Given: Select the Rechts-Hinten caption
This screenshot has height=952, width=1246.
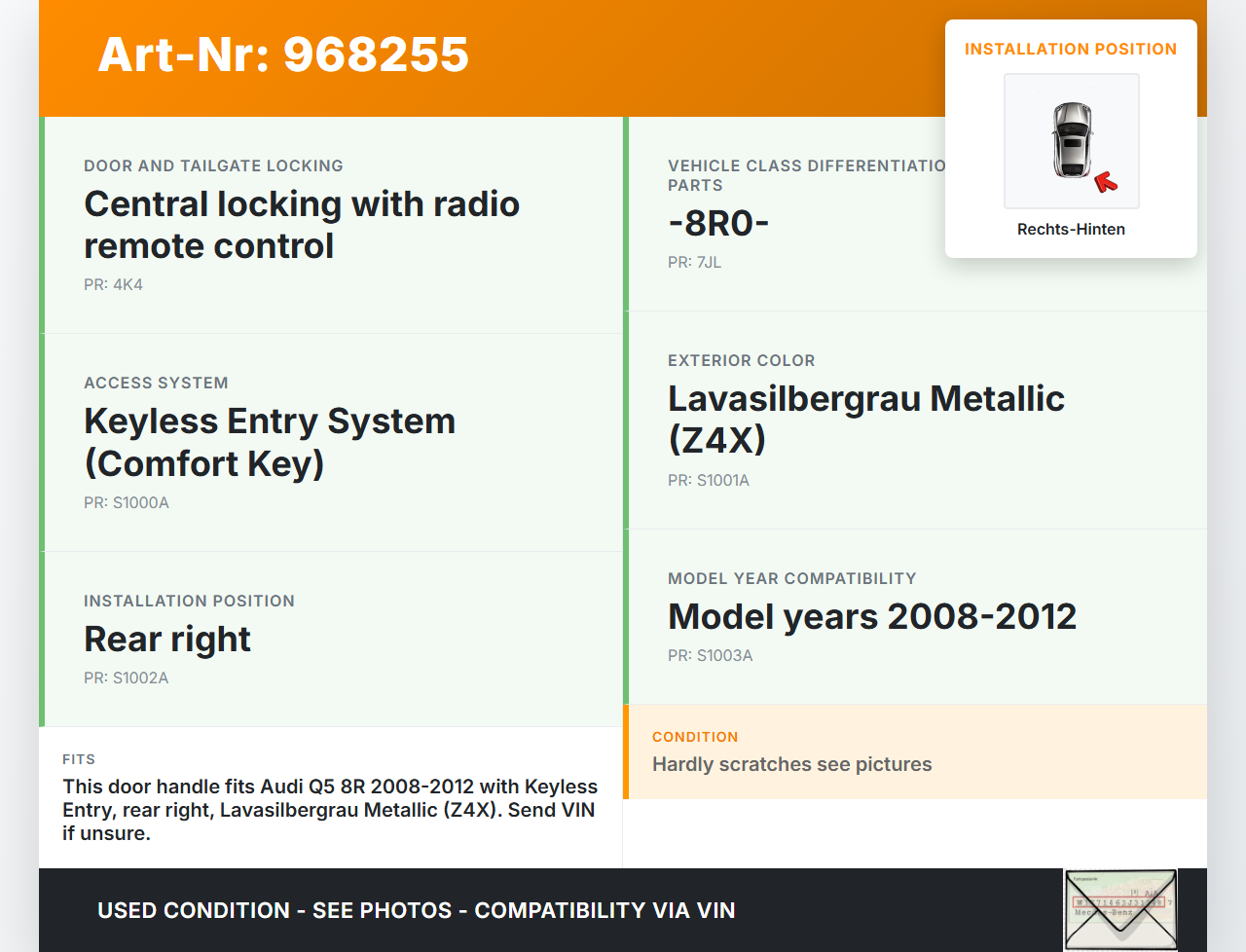Looking at the screenshot, I should 1071,230.
